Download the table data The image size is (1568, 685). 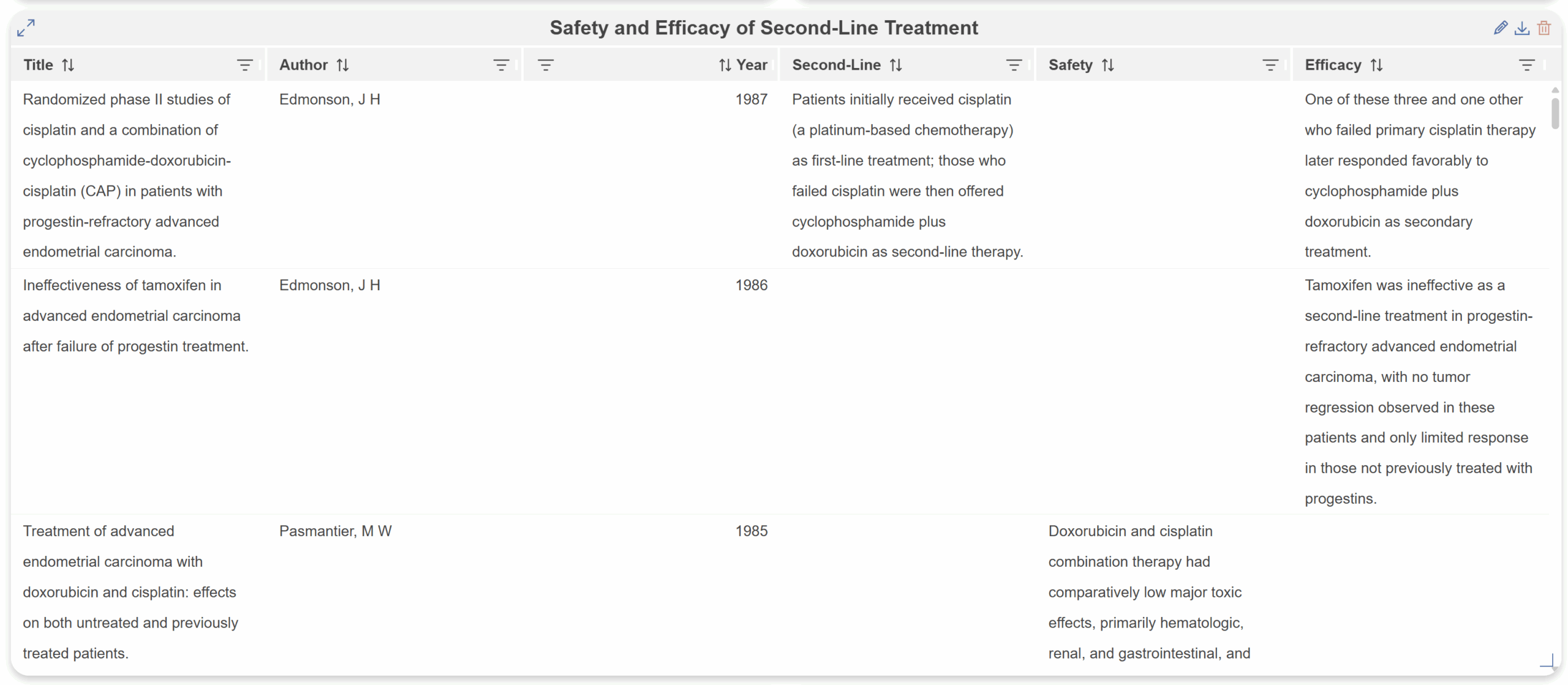(1521, 28)
